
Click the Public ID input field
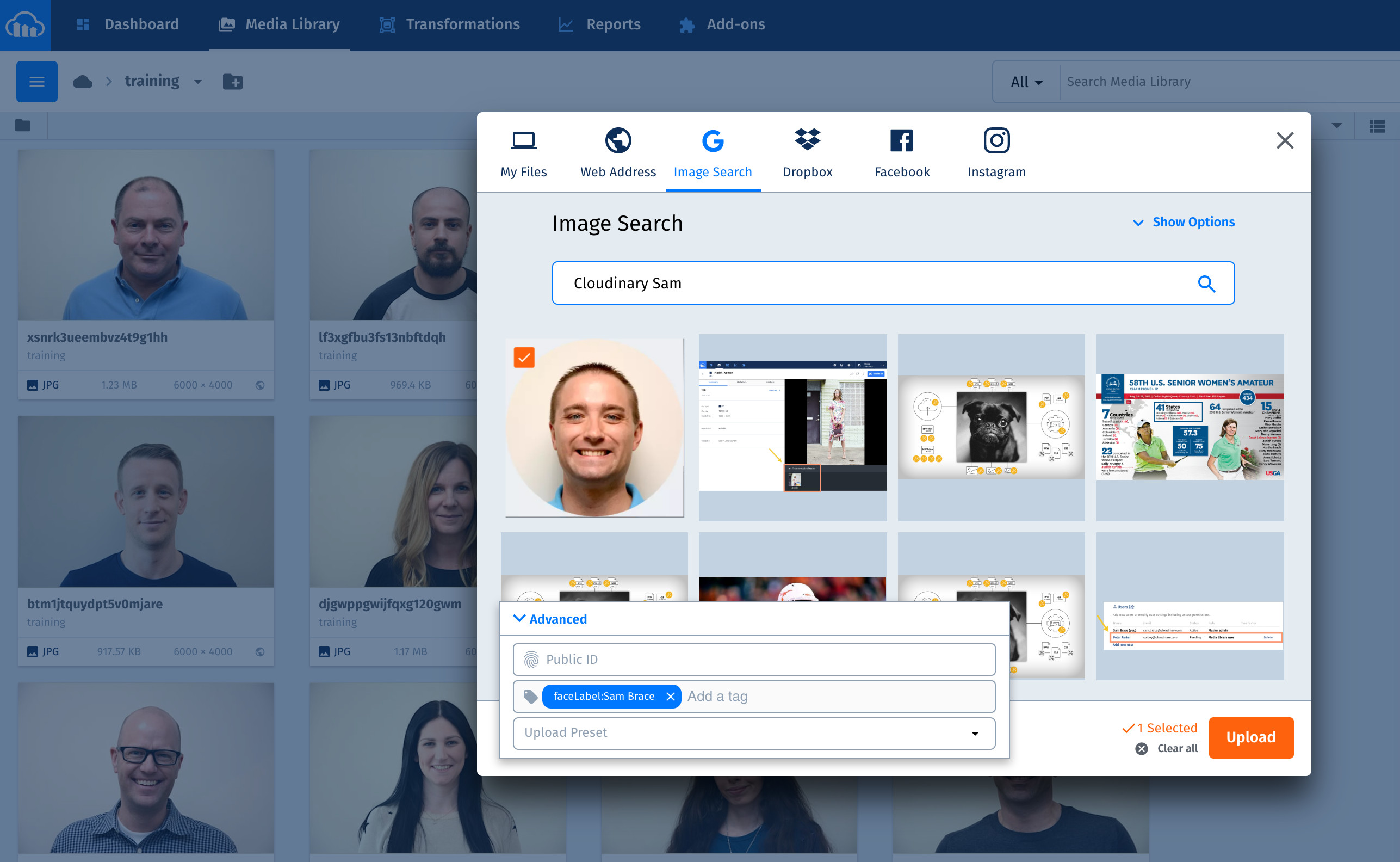(753, 660)
